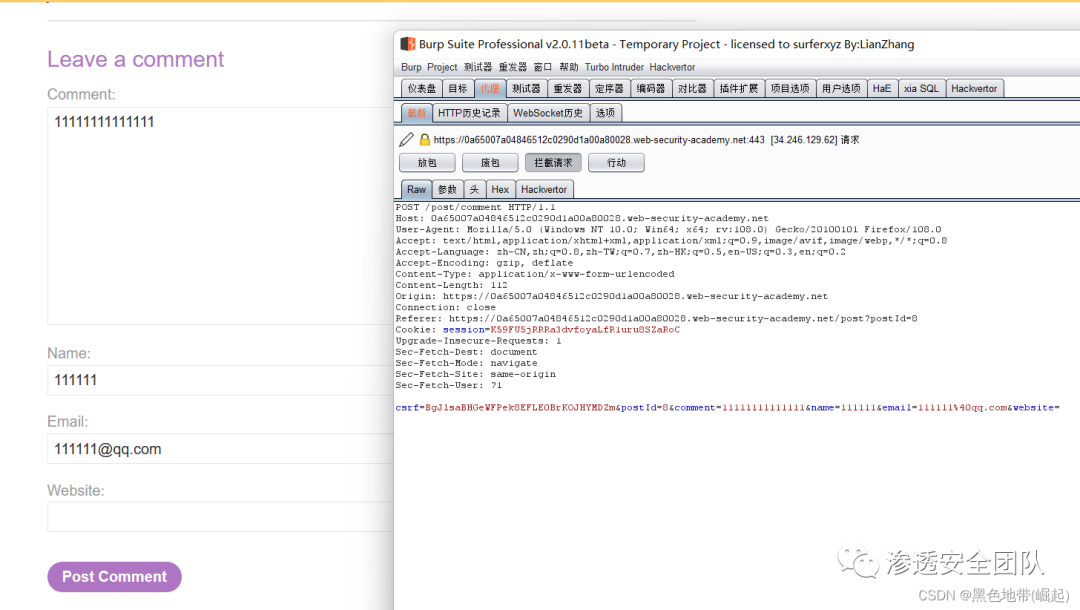1080x610 pixels.
Task: Click the Comment text area on web page
Action: point(220,215)
